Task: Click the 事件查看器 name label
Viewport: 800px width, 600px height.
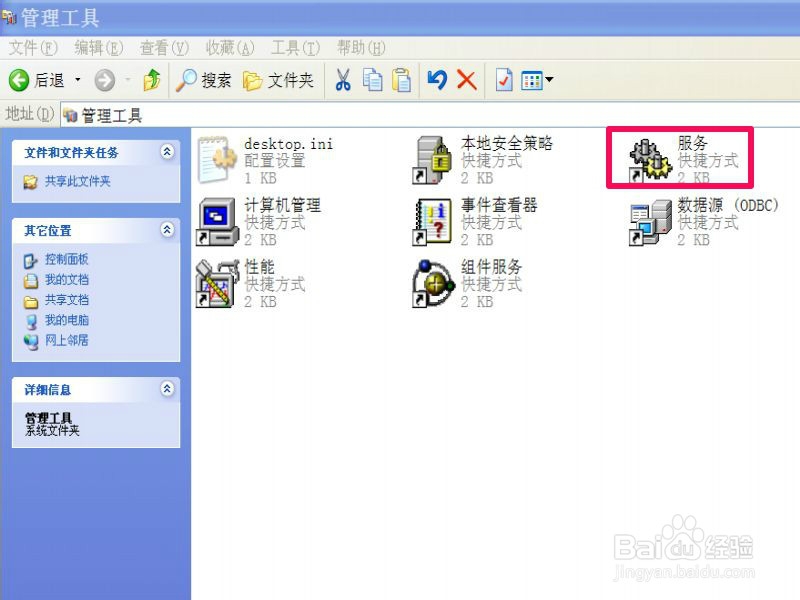Action: point(499,206)
